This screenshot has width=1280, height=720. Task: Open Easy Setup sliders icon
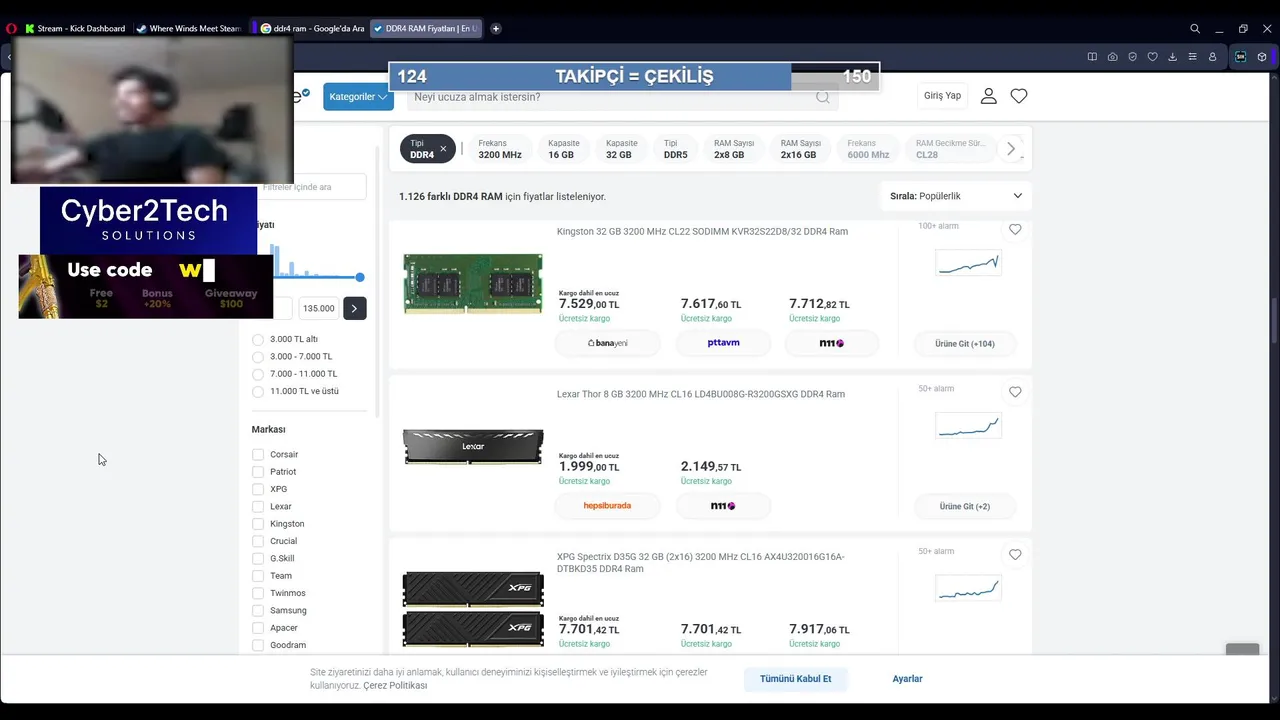pyautogui.click(x=1192, y=57)
